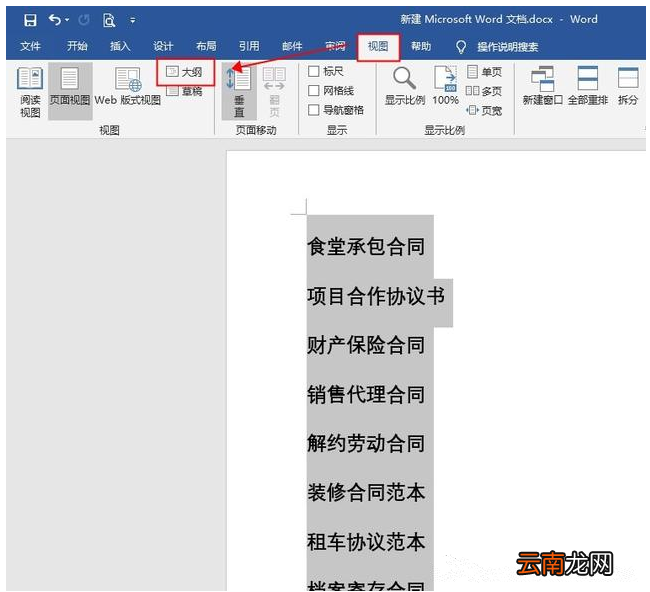The width and height of the screenshot is (650, 592).
Task: Switch to Web 版式视图
Action: (x=127, y=86)
